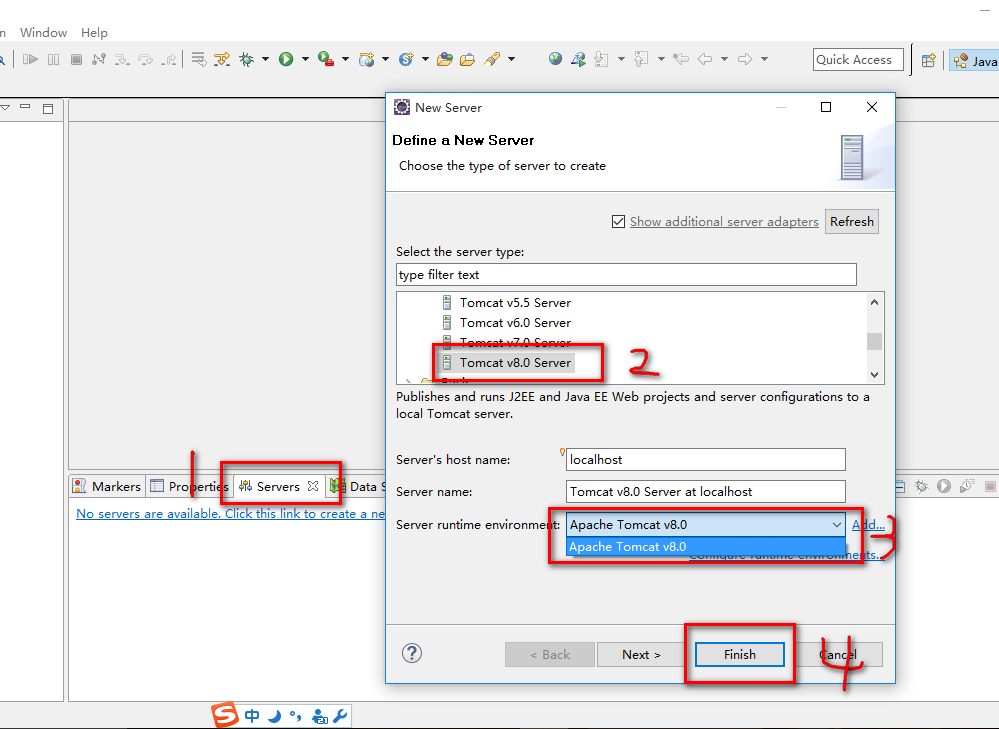
Task: Click the Next Annotation toolbar icon
Action: (601, 59)
